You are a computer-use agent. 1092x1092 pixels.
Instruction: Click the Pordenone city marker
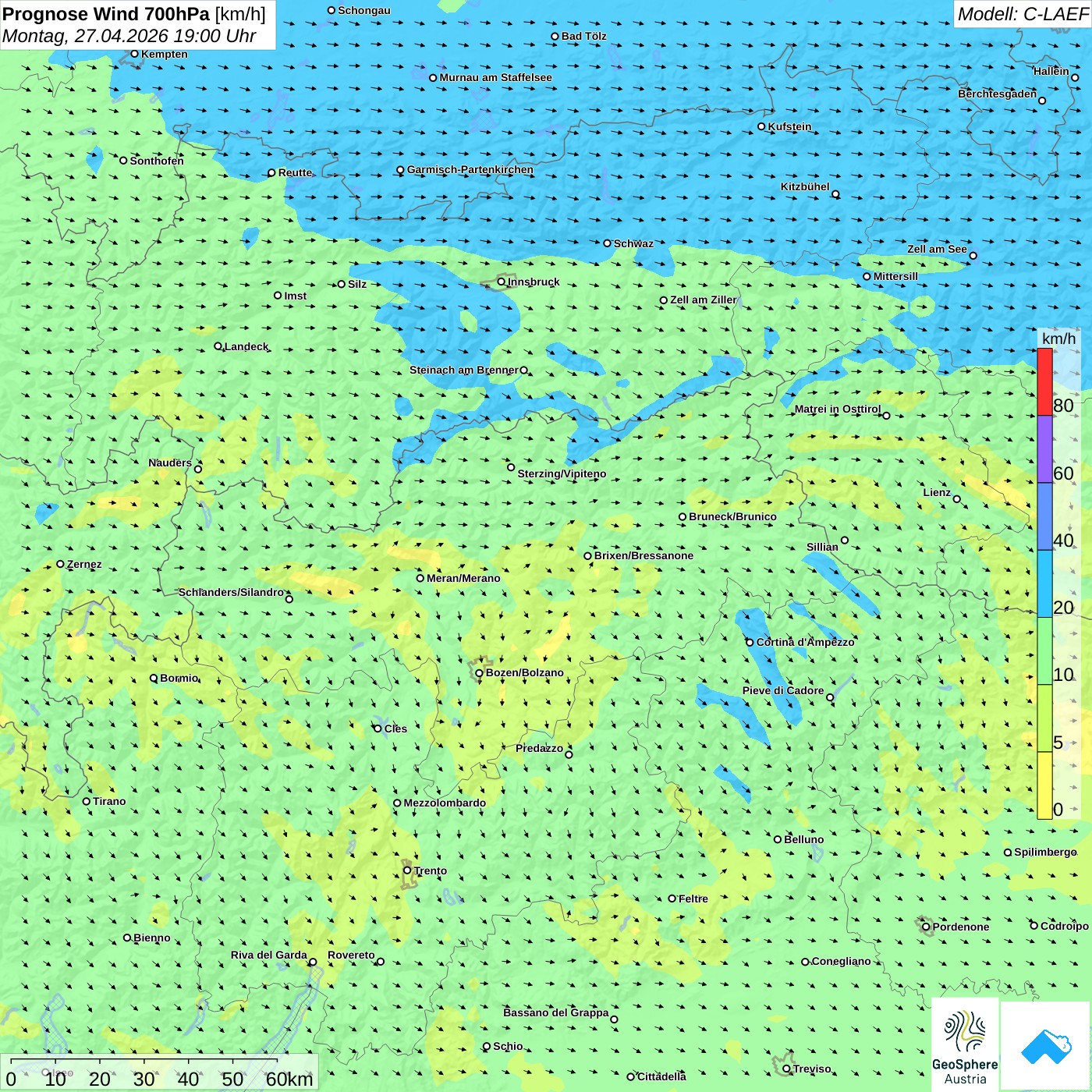pos(926,927)
